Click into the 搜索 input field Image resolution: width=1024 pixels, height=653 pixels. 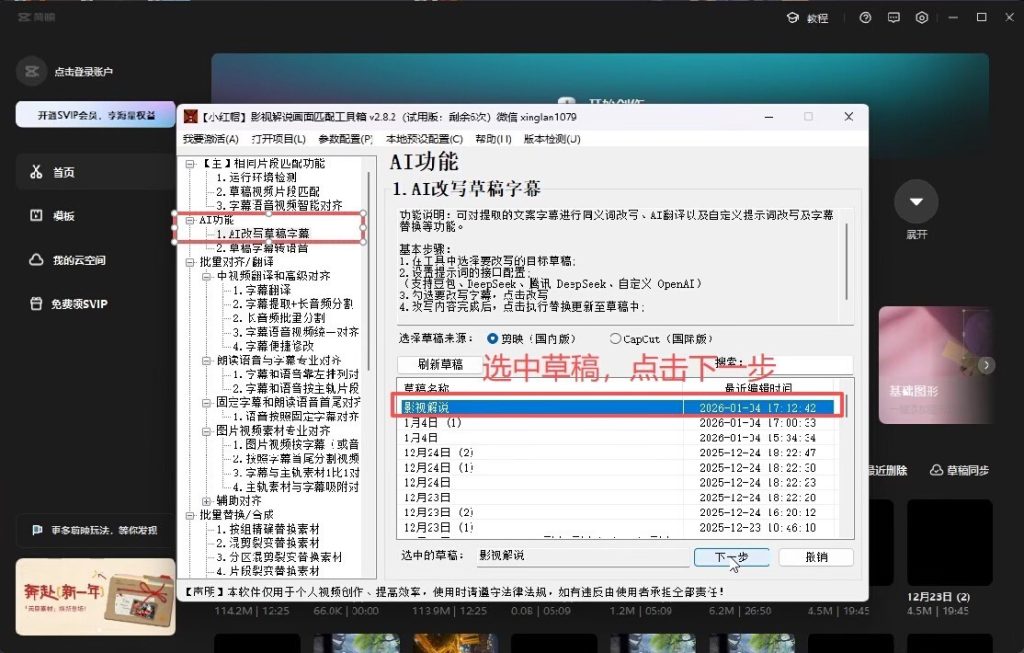point(798,364)
